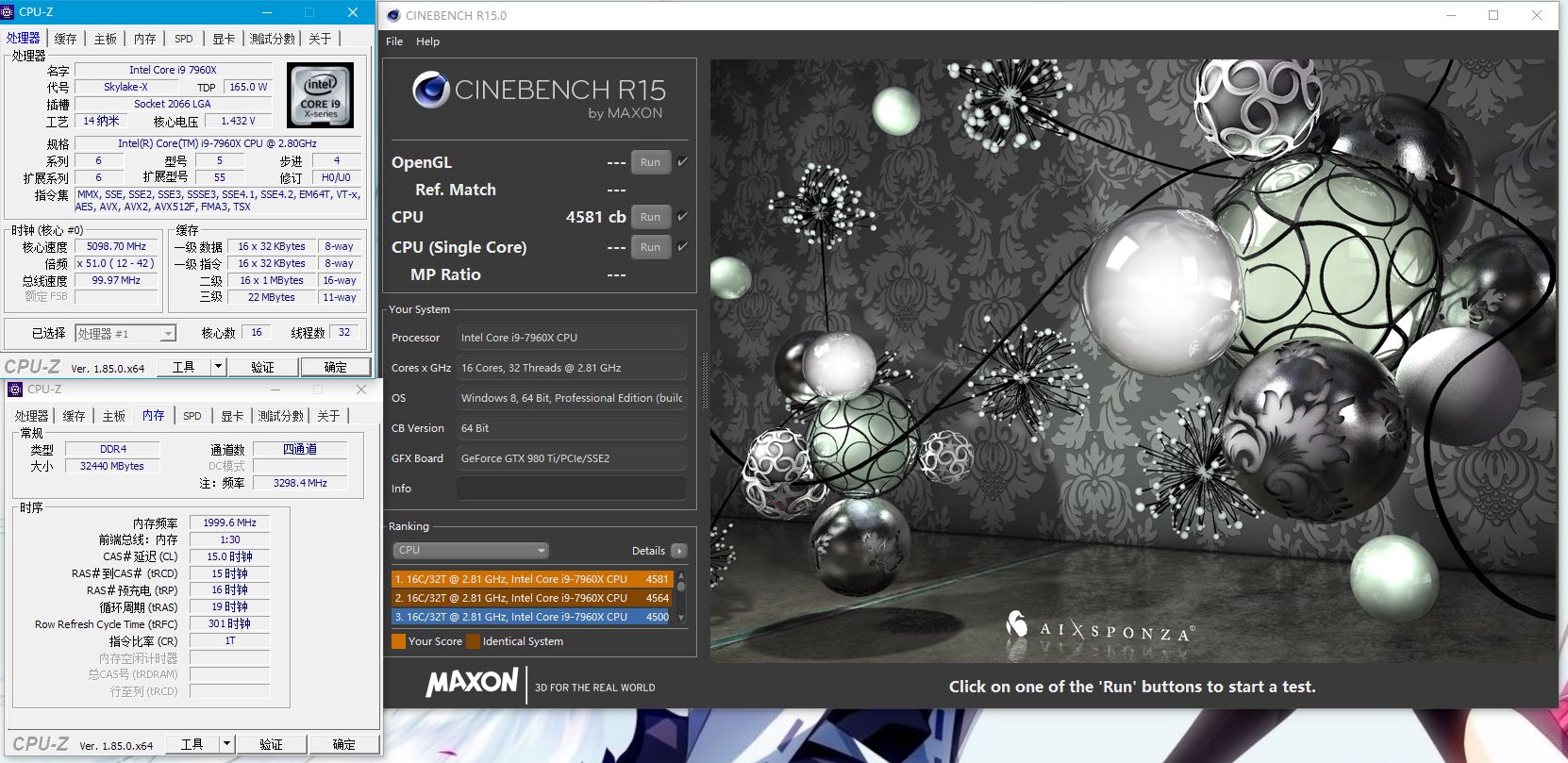Toggle the CPU (Single Core) test checkbox
The height and width of the screenshot is (763, 1568).
tap(682, 247)
